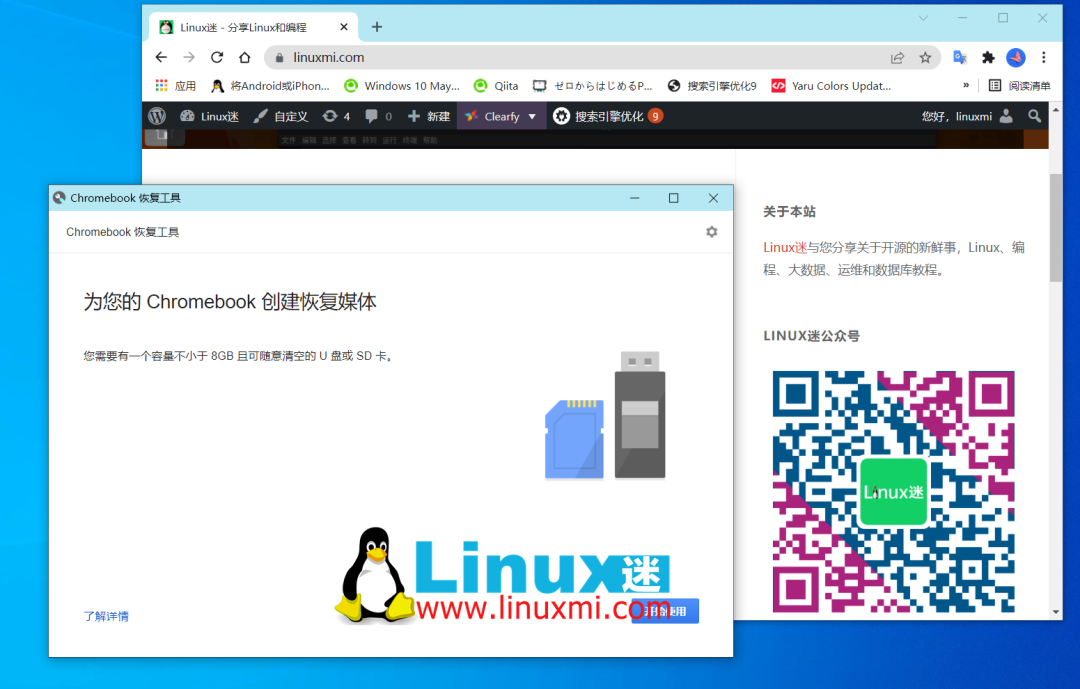This screenshot has width=1080, height=689.
Task: Click the 了解详情 link
Action: click(105, 615)
